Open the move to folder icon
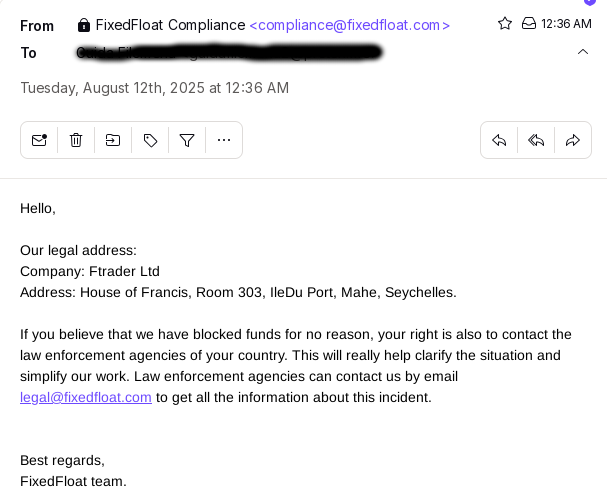The width and height of the screenshot is (607, 499). [x=113, y=140]
